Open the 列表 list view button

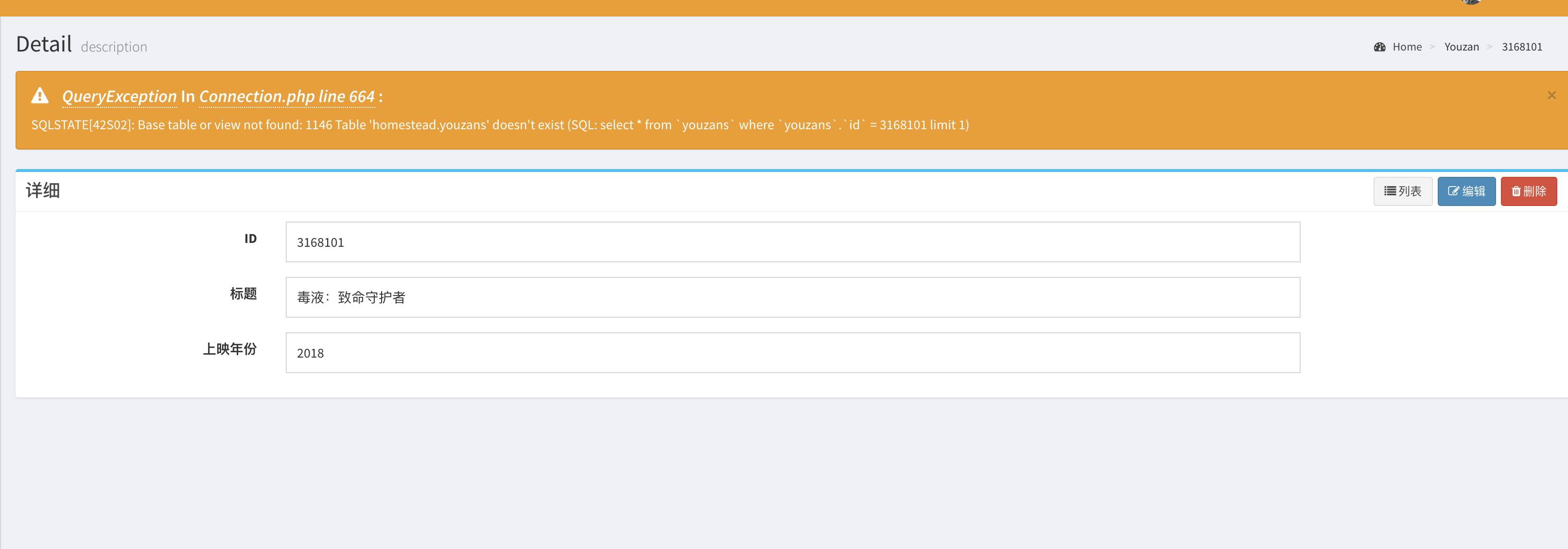click(1402, 191)
